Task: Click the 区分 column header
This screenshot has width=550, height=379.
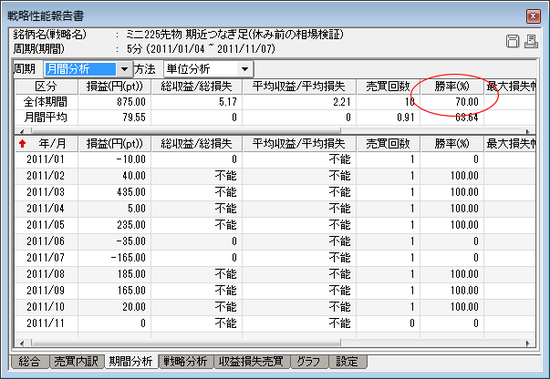Action: tap(46, 87)
